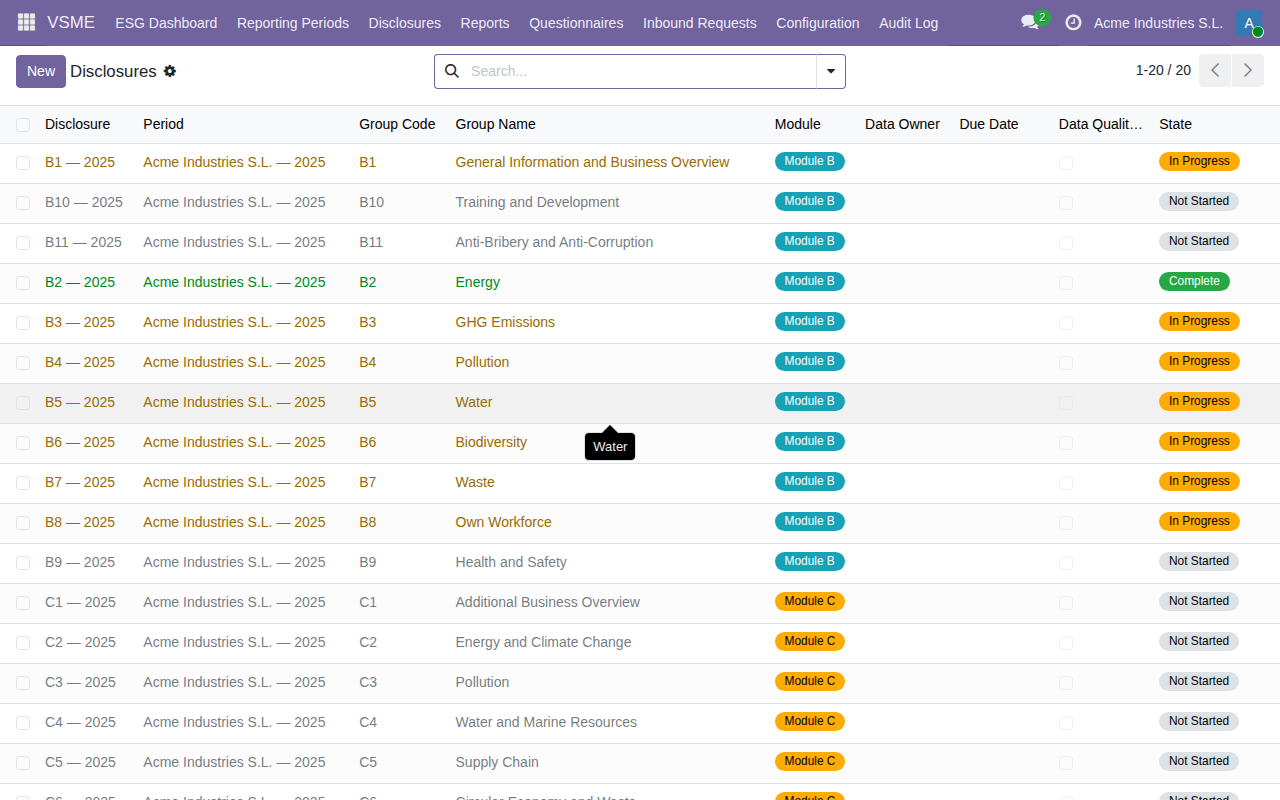Open 'Additional Business Overview' record
This screenshot has width=1280, height=800.
point(547,602)
